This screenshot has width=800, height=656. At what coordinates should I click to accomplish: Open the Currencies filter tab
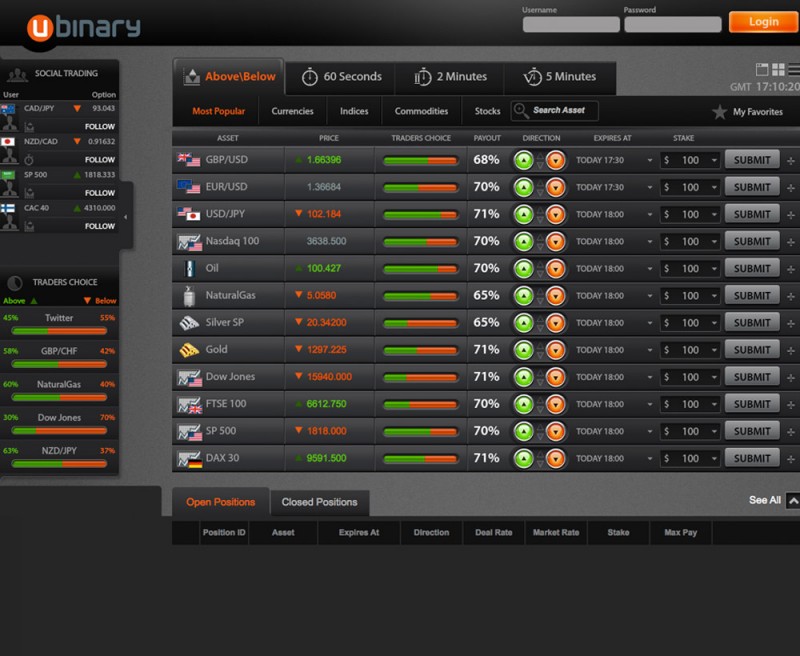(x=292, y=111)
